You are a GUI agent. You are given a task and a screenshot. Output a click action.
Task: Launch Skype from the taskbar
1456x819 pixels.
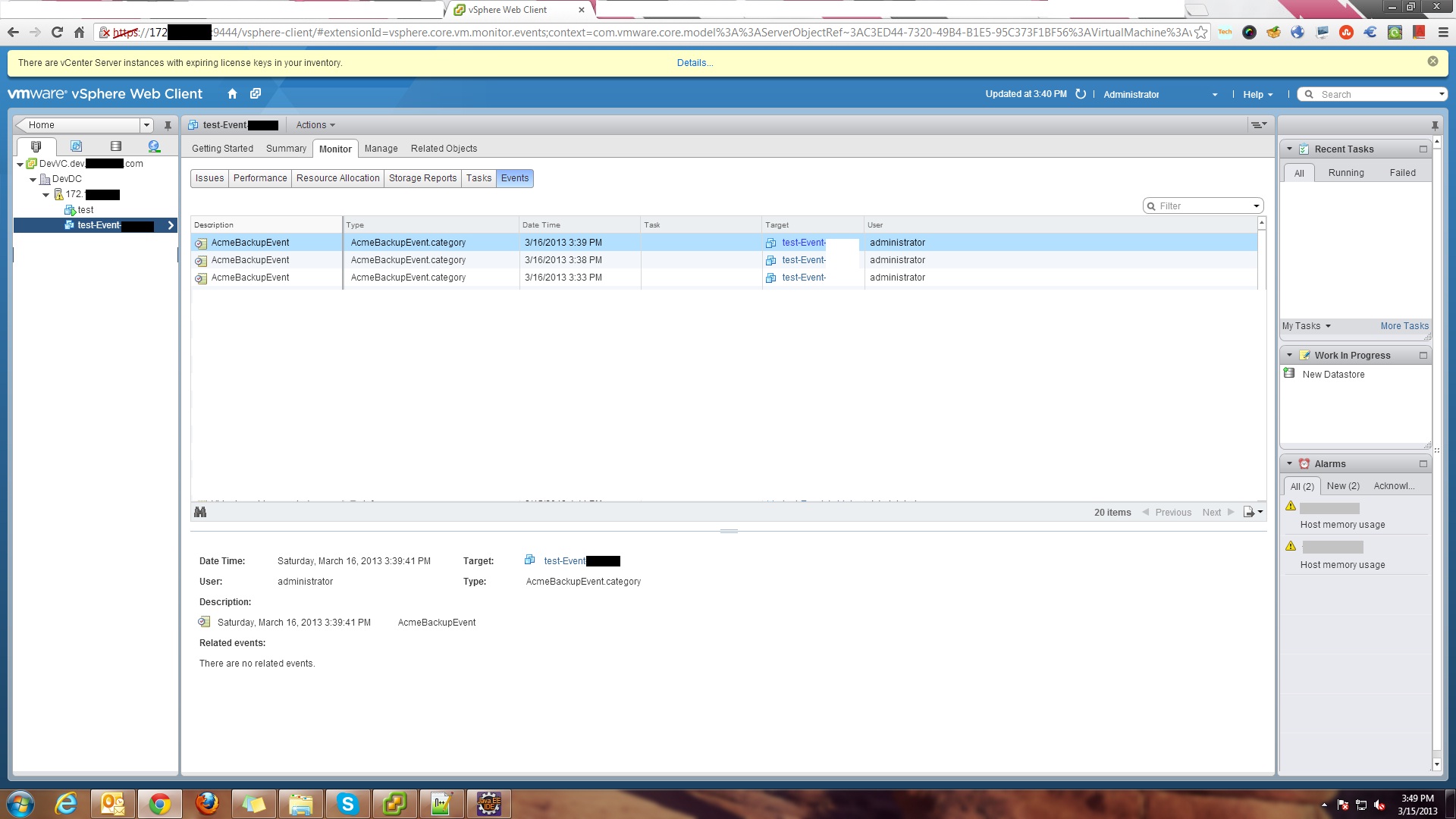pyautogui.click(x=348, y=803)
